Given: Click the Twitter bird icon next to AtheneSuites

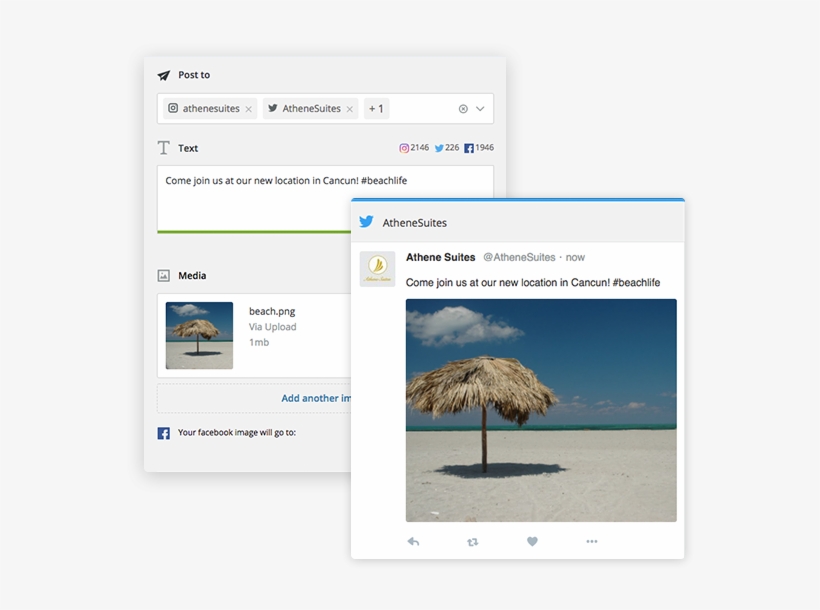Looking at the screenshot, I should point(272,108).
